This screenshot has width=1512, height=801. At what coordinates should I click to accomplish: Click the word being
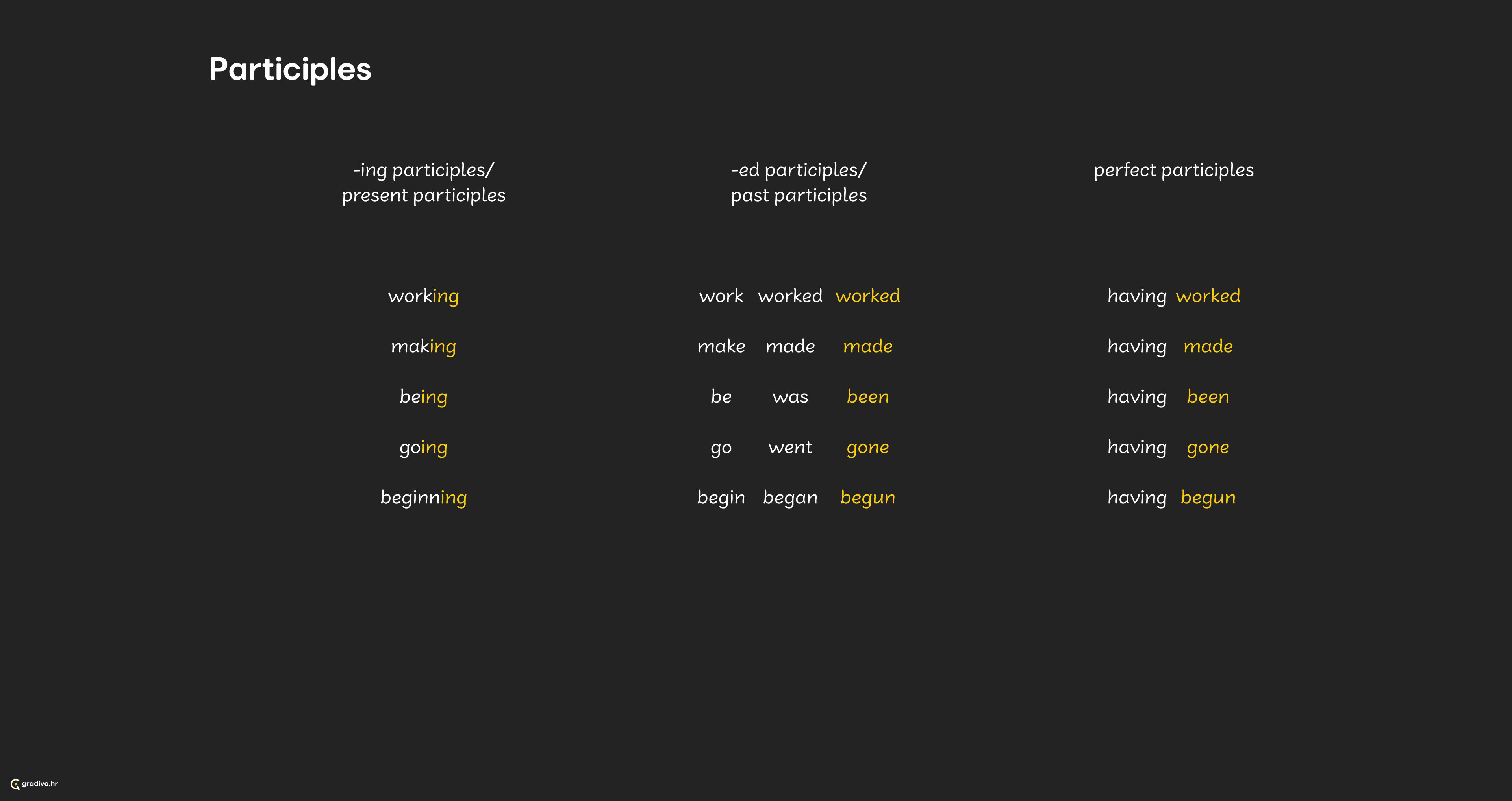424,397
